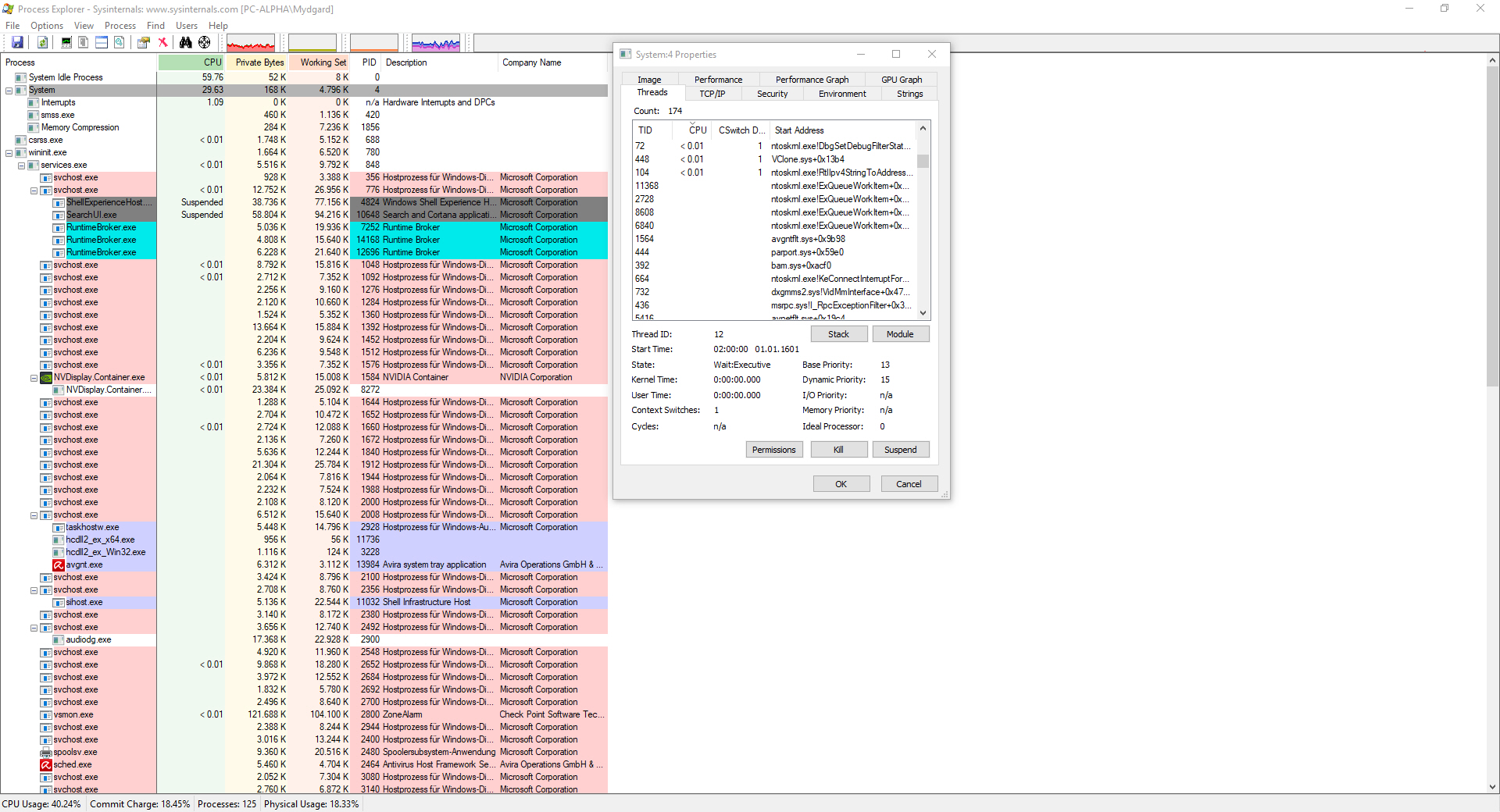
Task: Collapse the svchost.exe node with PID 2356
Action: click(x=34, y=589)
